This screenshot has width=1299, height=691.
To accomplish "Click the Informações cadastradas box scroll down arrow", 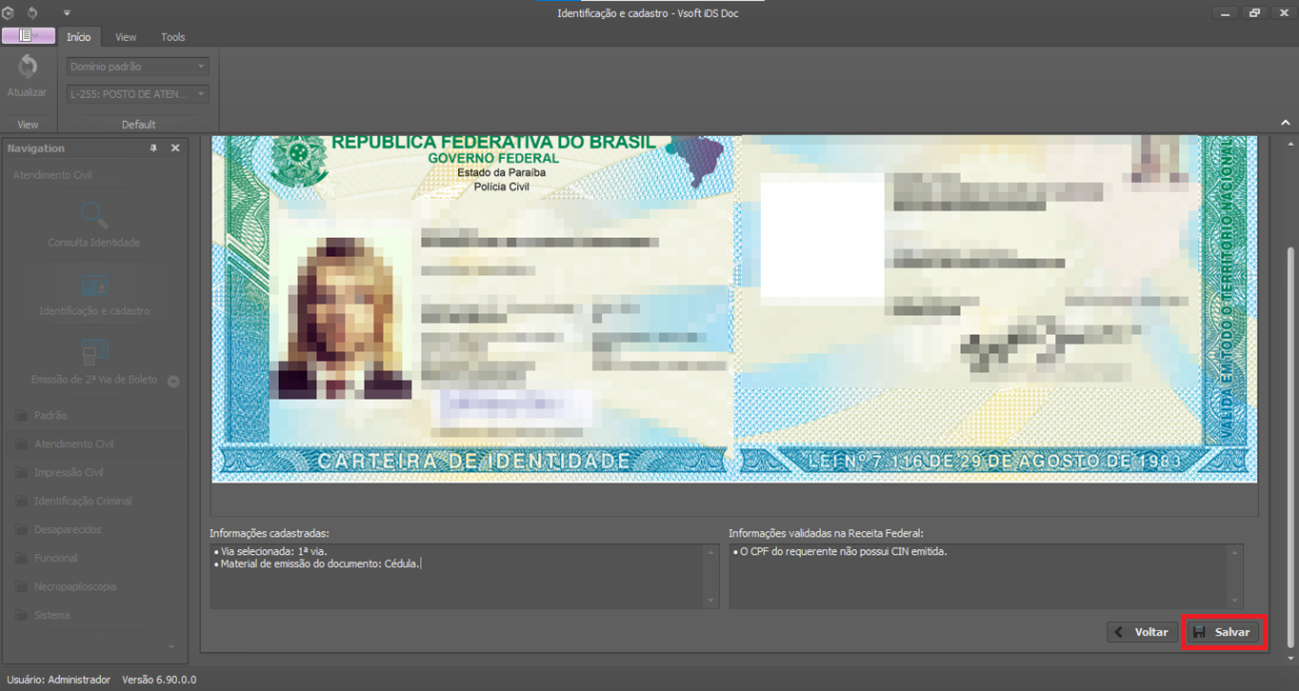I will (712, 600).
